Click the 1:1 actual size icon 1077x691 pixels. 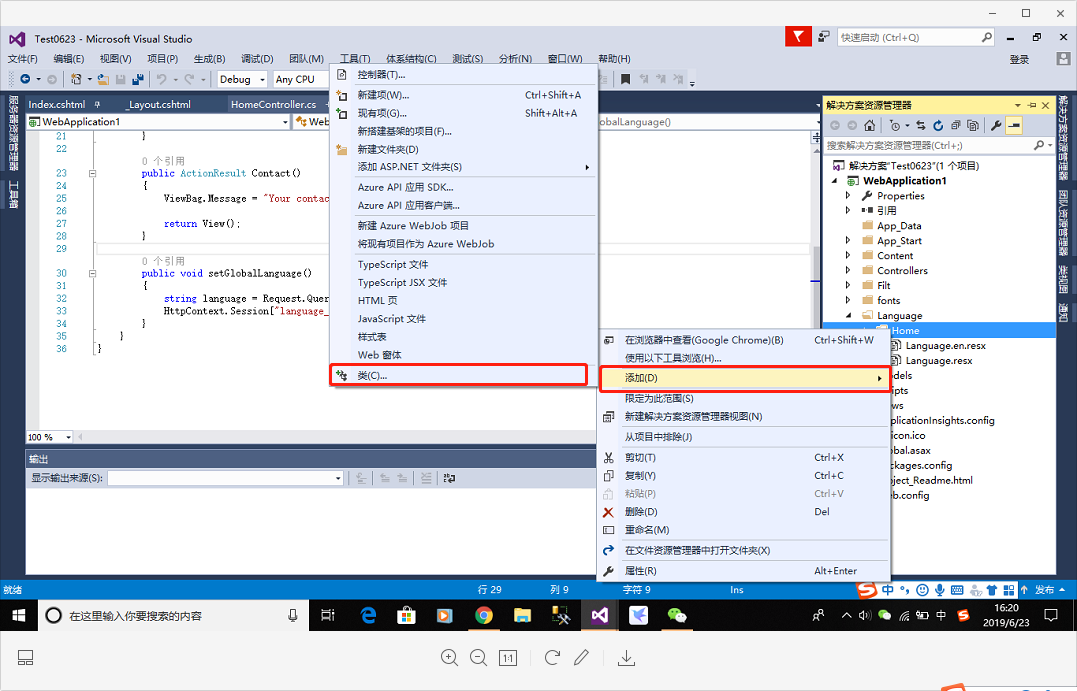click(x=508, y=658)
